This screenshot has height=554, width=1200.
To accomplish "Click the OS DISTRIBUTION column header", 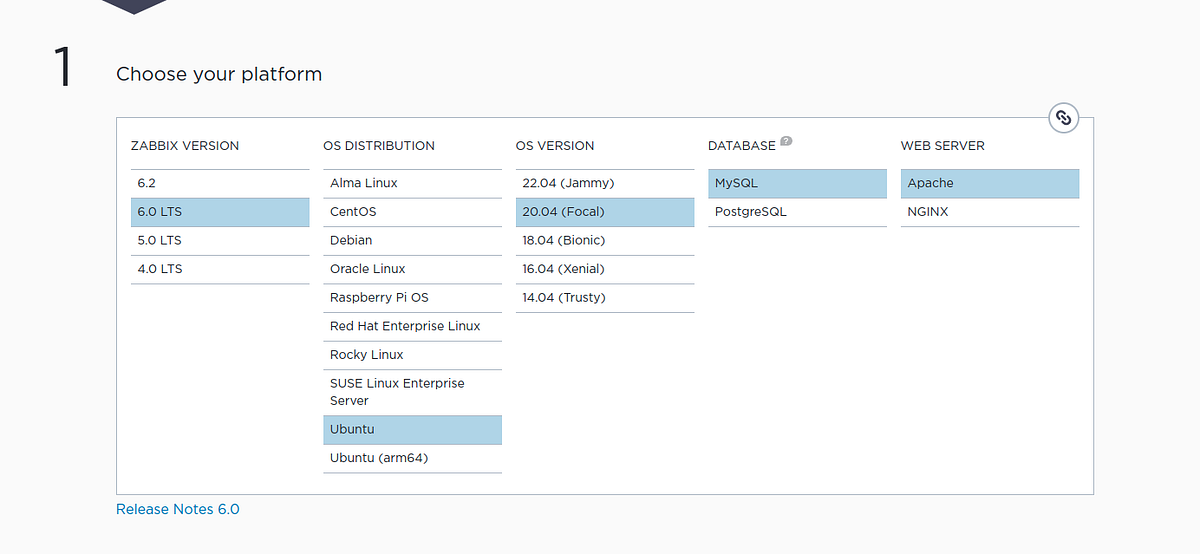I will [379, 146].
